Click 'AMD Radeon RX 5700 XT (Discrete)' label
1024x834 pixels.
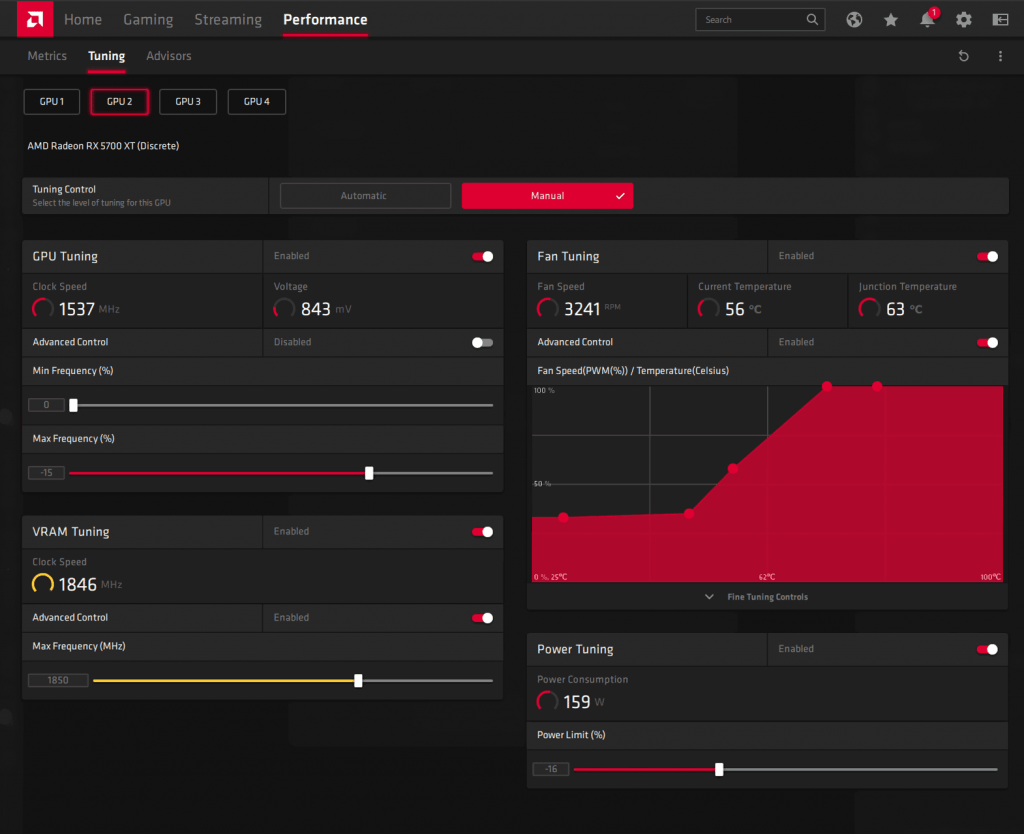(x=103, y=146)
